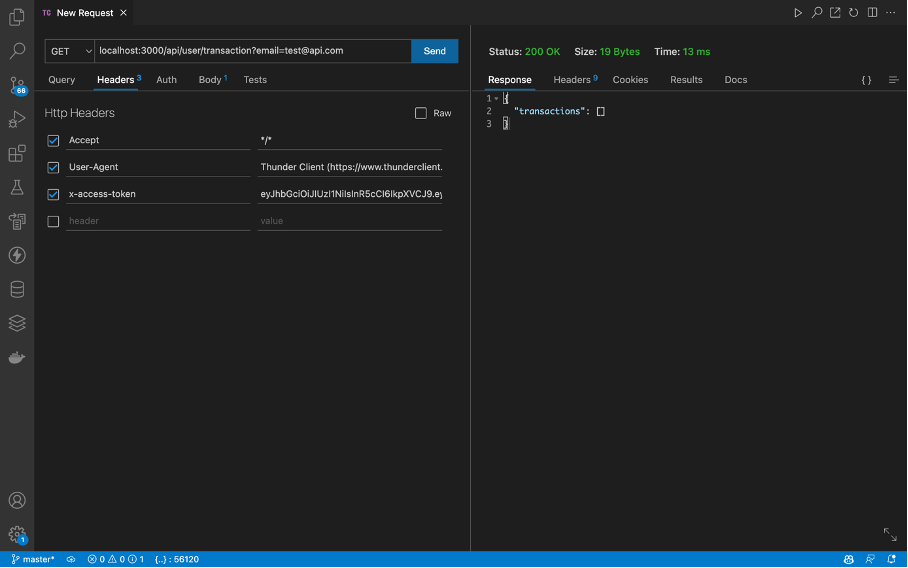Click the curly braces format icon
The image size is (908, 568).
tap(866, 80)
